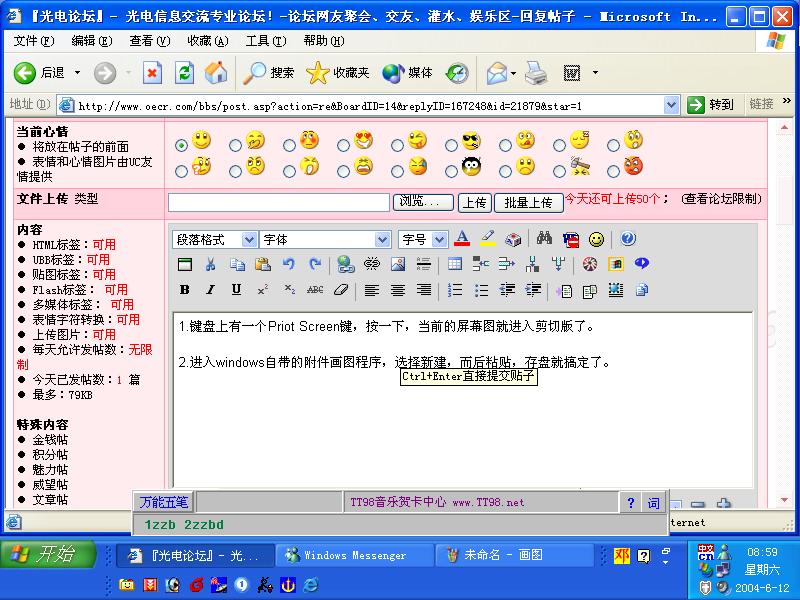This screenshot has height=600, width=800.
Task: Open the 收藏(A) menu
Action: (208, 41)
